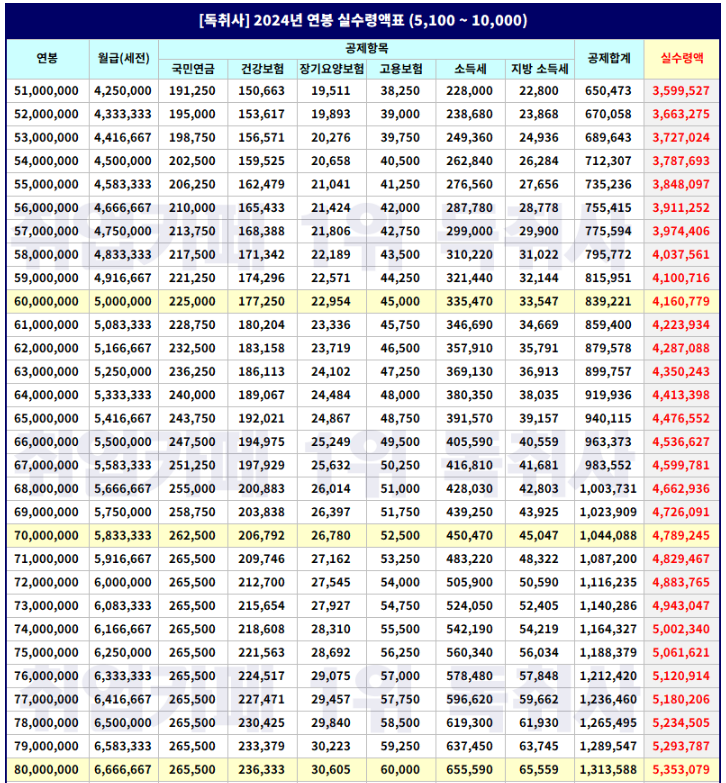Select health insurance 186,113
This screenshot has height=783, width=726.
tap(261, 372)
